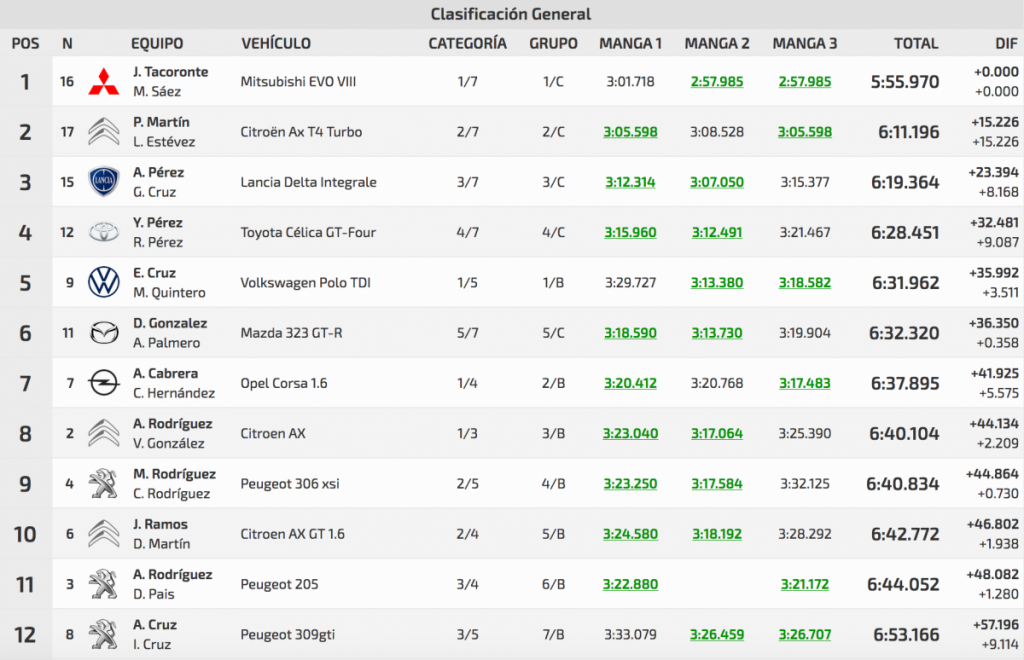This screenshot has height=660, width=1024.
Task: Click the Mazda logo beside D. Gonzalez
Action: pyautogui.click(x=104, y=333)
